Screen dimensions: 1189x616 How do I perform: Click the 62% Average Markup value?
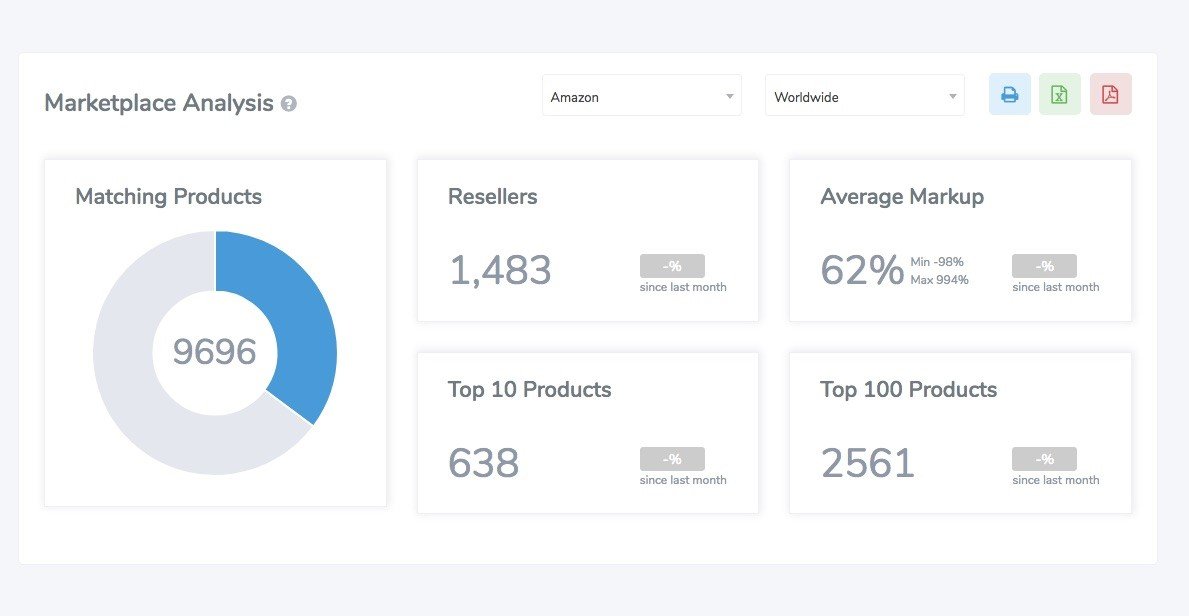(x=861, y=270)
